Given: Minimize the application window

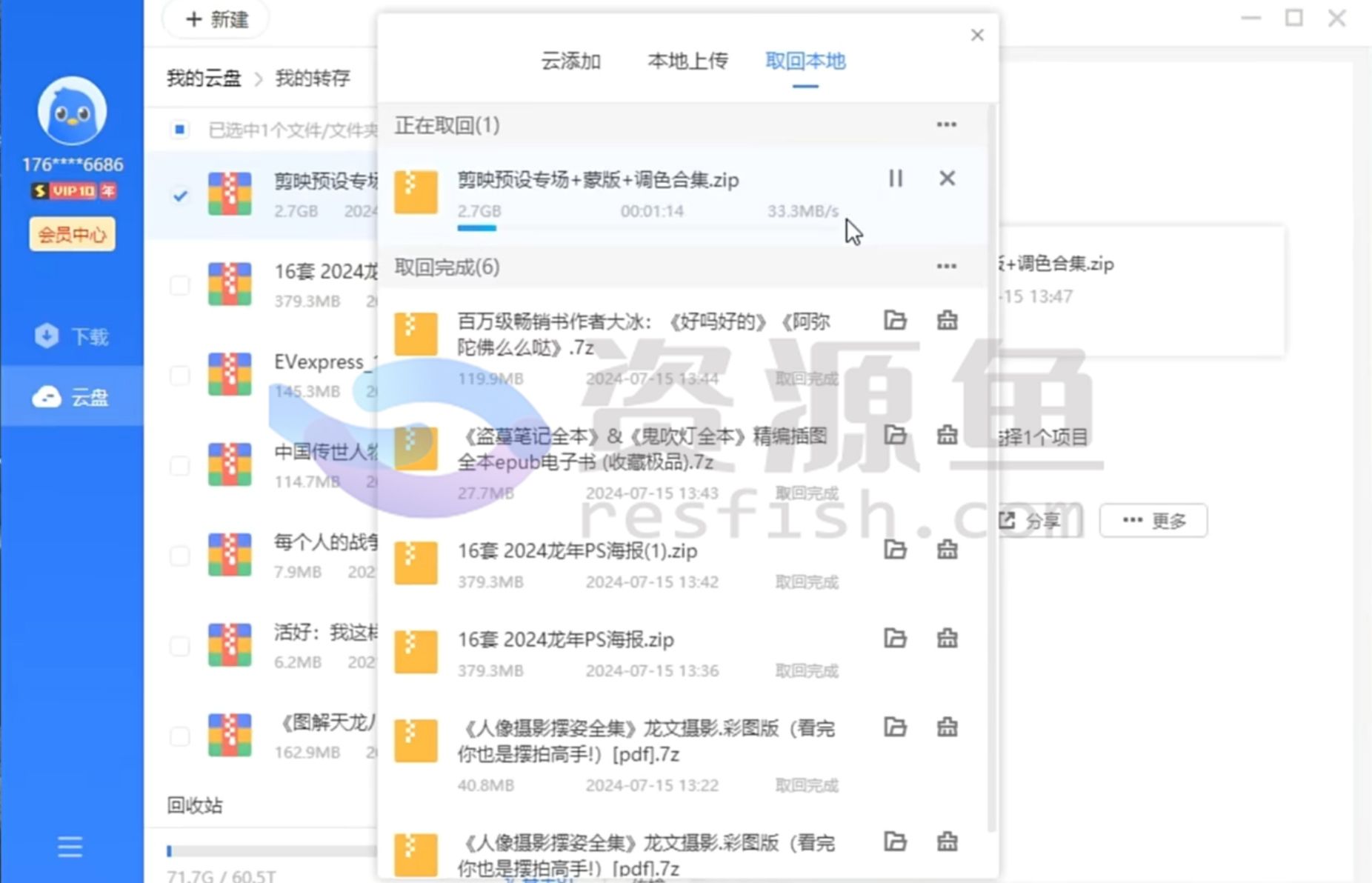Looking at the screenshot, I should pos(1251,18).
